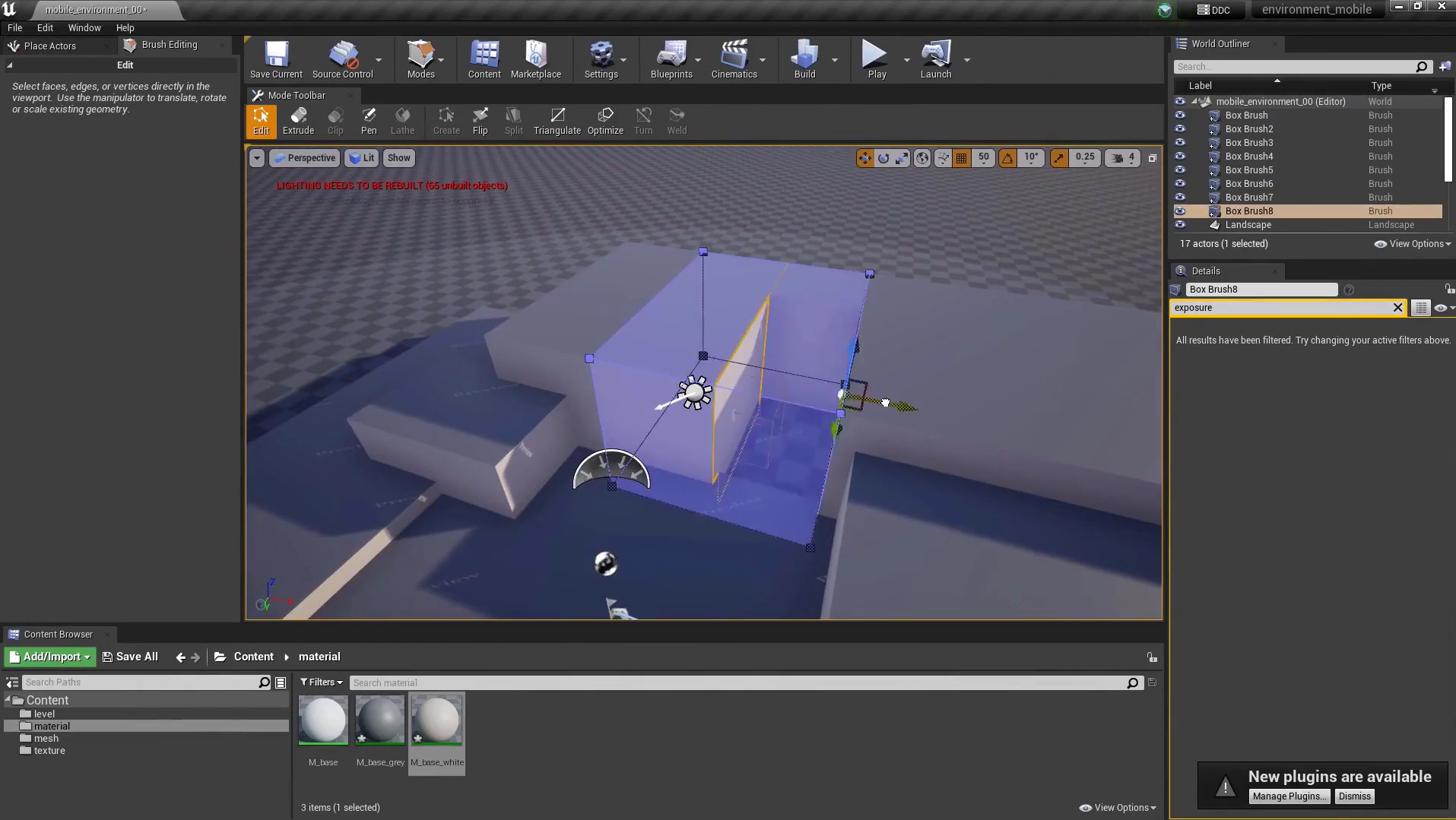Screen dimensions: 1456x820
Task: Dismiss the new plugins notification
Action: click(x=1354, y=796)
